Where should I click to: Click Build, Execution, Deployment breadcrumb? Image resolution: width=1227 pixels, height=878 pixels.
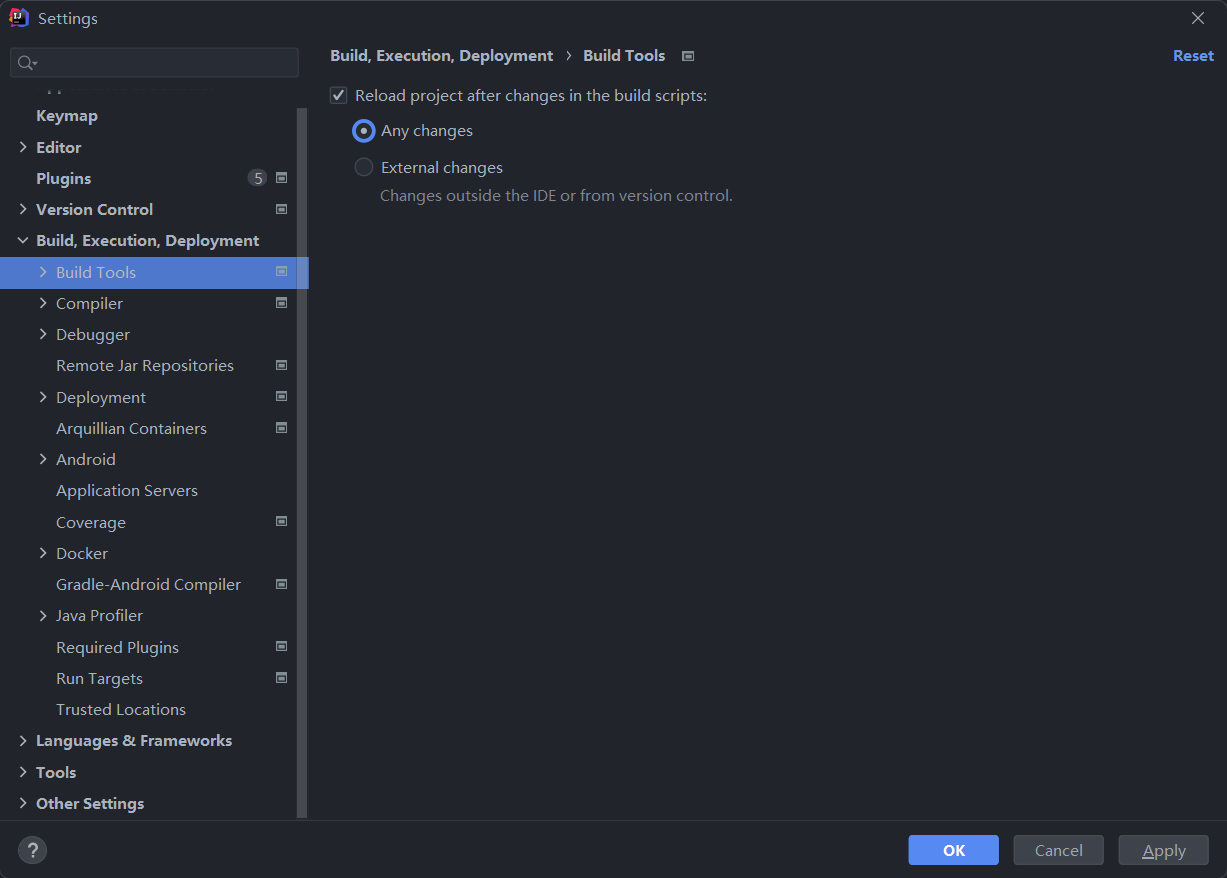441,56
